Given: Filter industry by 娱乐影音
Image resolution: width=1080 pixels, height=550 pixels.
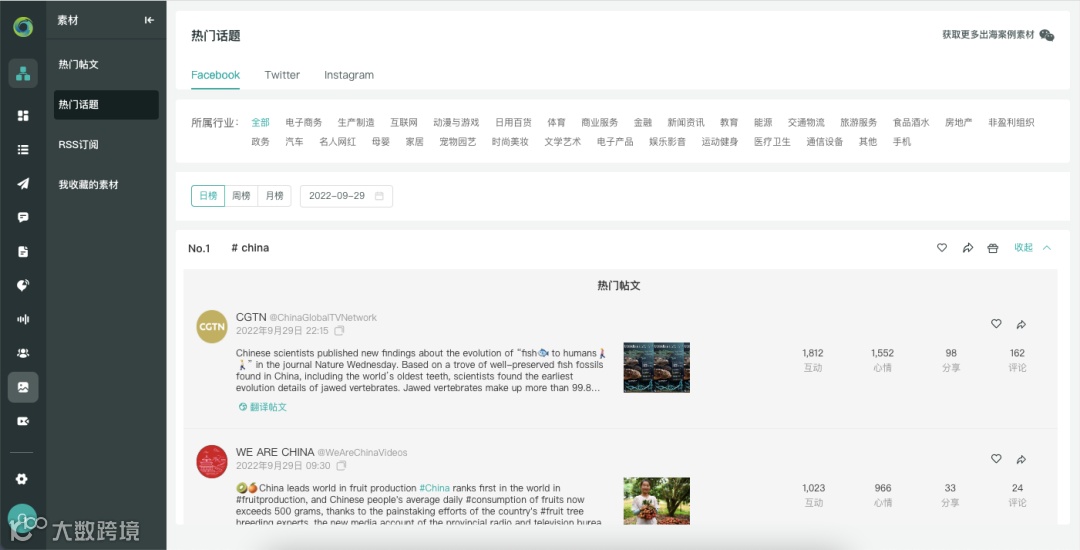Looking at the screenshot, I should pos(667,142).
